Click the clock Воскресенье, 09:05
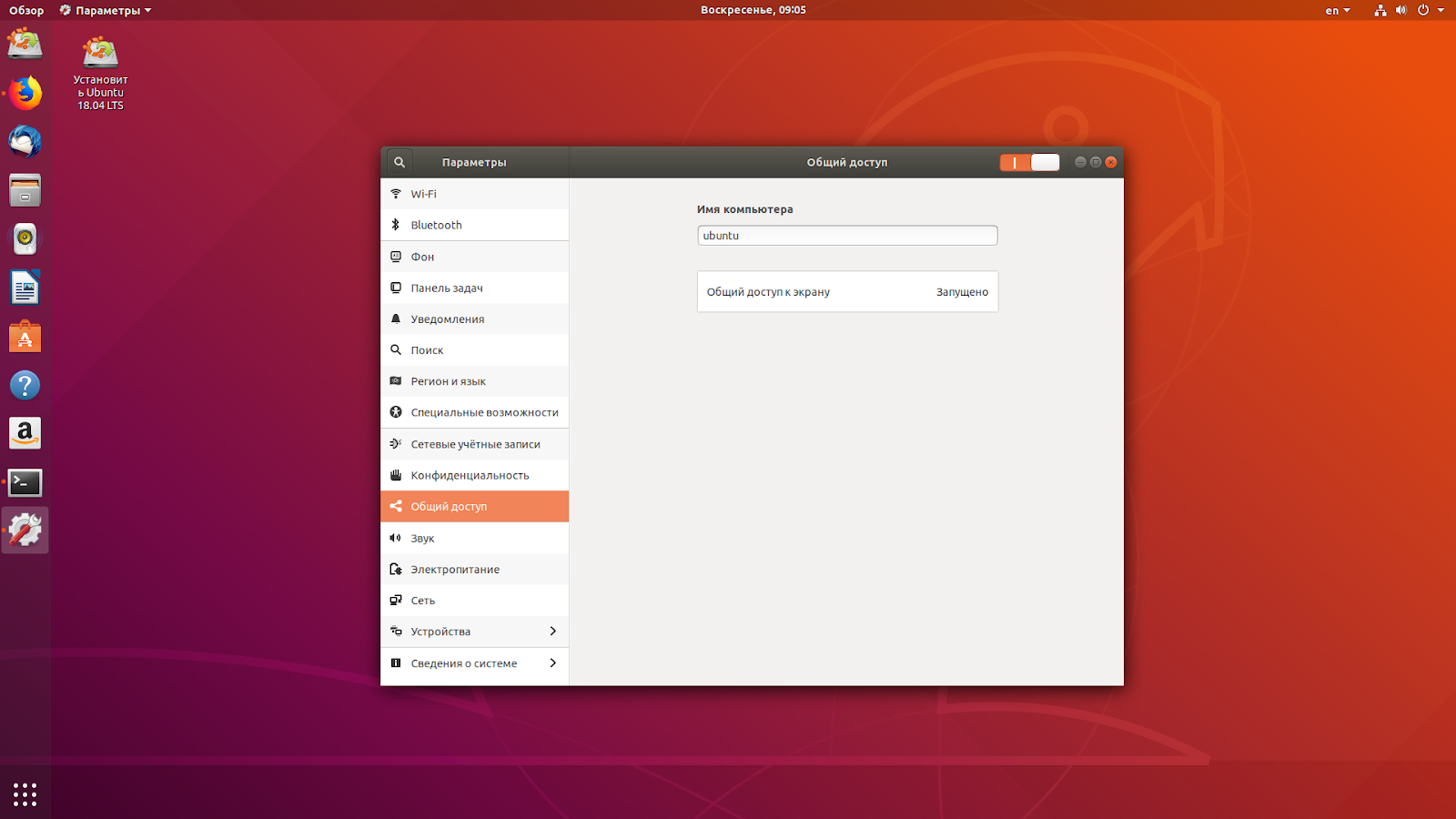The height and width of the screenshot is (819, 1456). [x=753, y=10]
